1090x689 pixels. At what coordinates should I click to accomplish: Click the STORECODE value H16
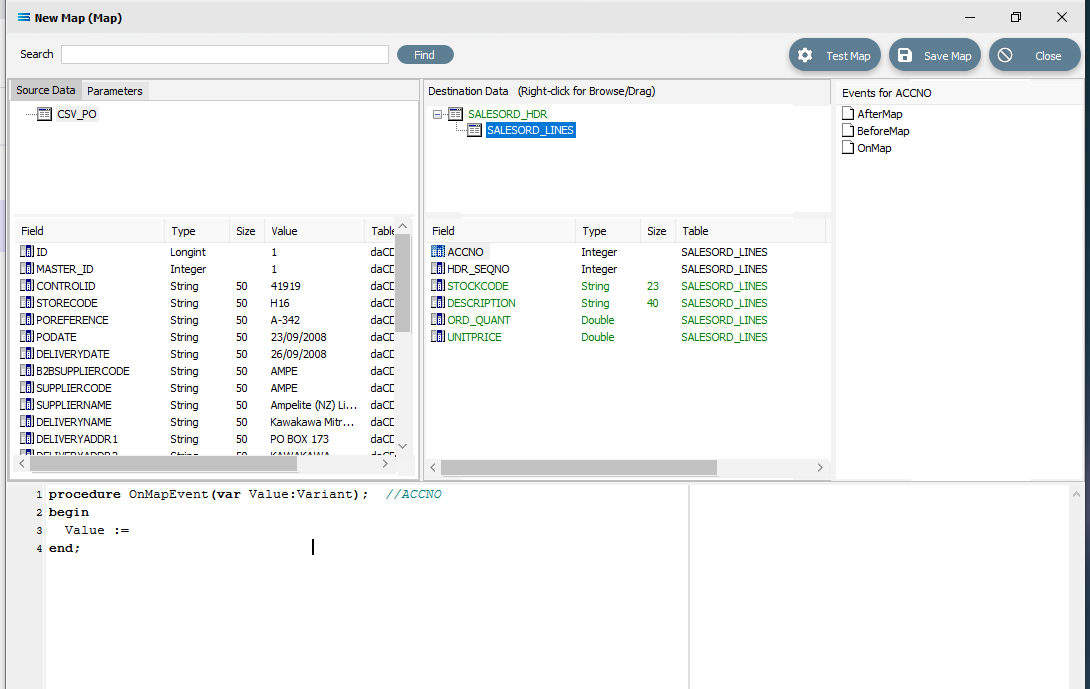[280, 303]
